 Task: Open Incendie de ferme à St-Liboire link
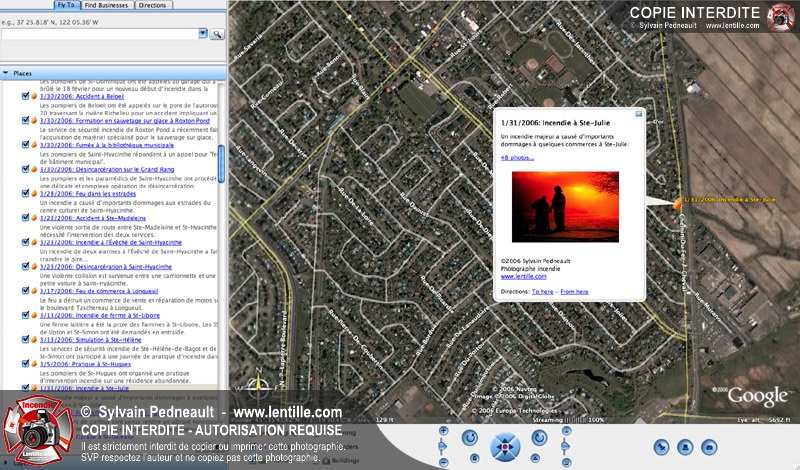(99, 315)
